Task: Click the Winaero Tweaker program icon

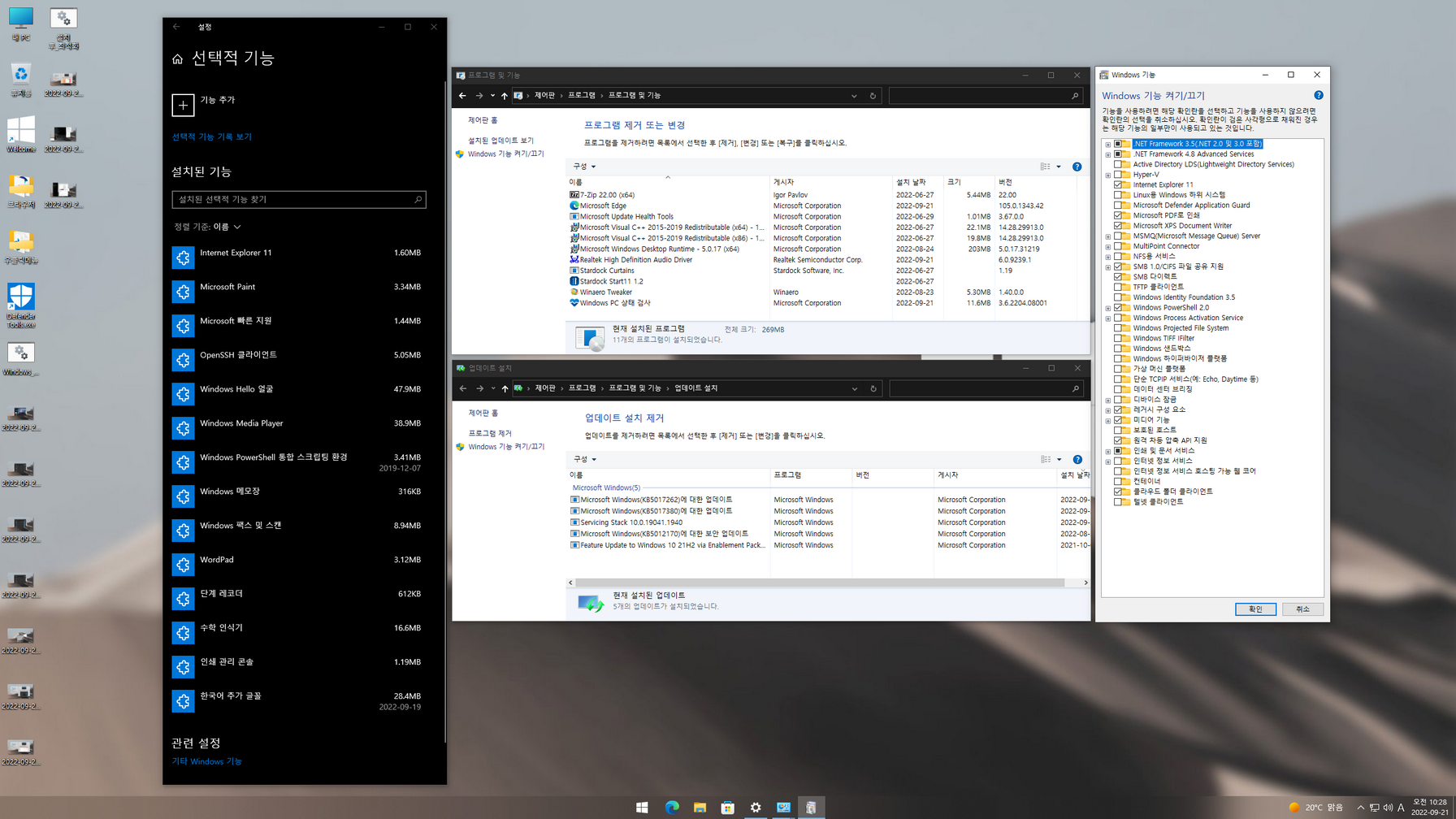Action: (574, 292)
